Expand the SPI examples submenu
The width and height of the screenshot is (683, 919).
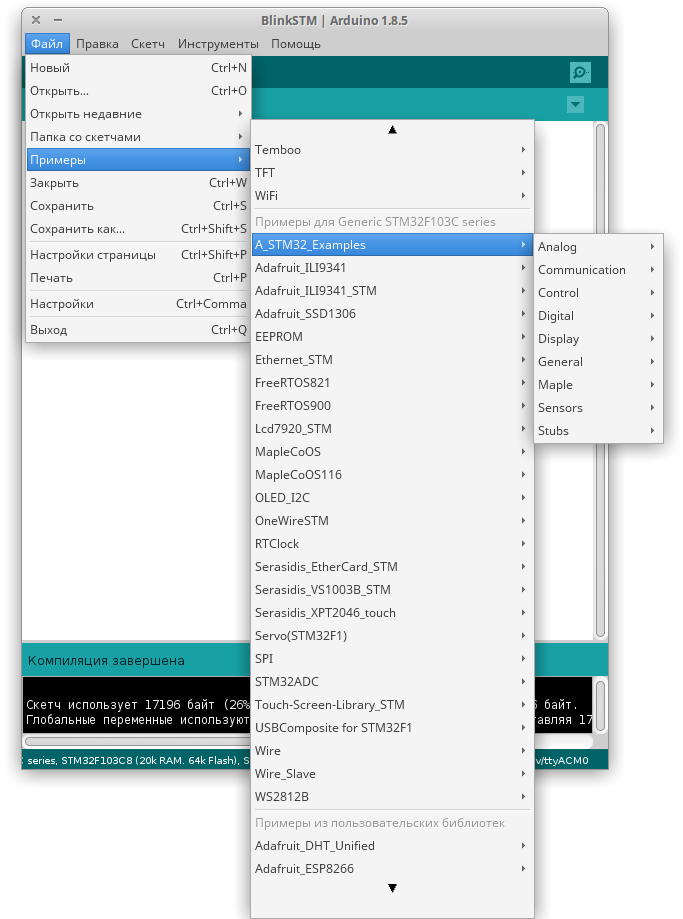click(392, 658)
